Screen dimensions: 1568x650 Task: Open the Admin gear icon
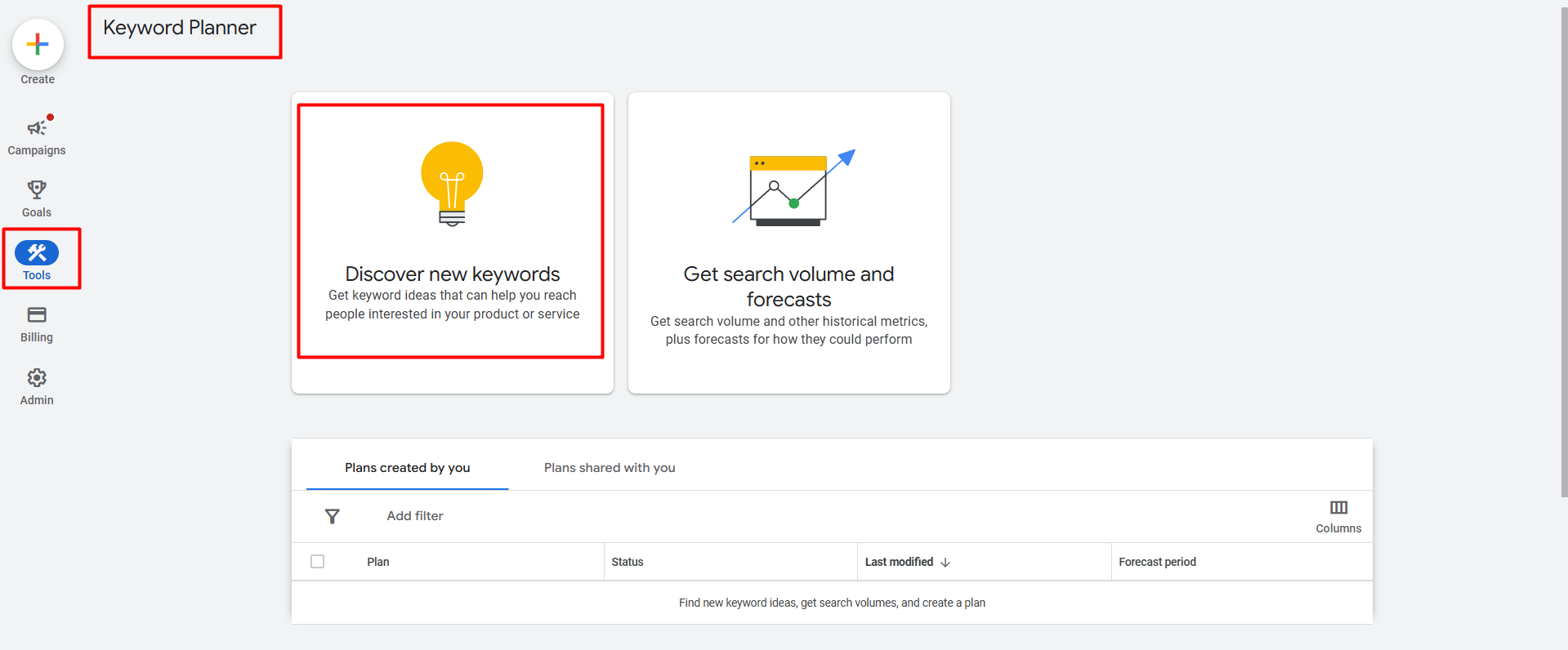37,378
